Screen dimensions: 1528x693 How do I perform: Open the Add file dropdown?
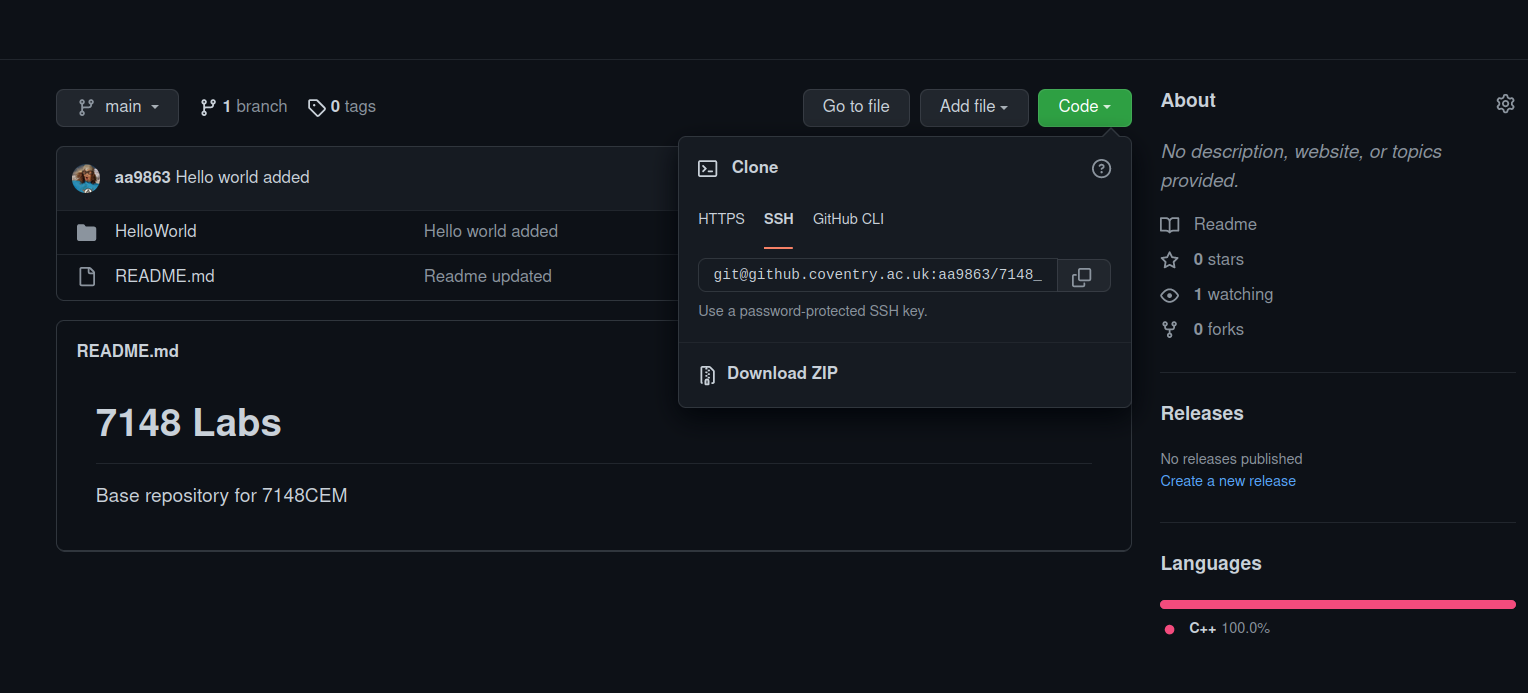[x=973, y=107]
